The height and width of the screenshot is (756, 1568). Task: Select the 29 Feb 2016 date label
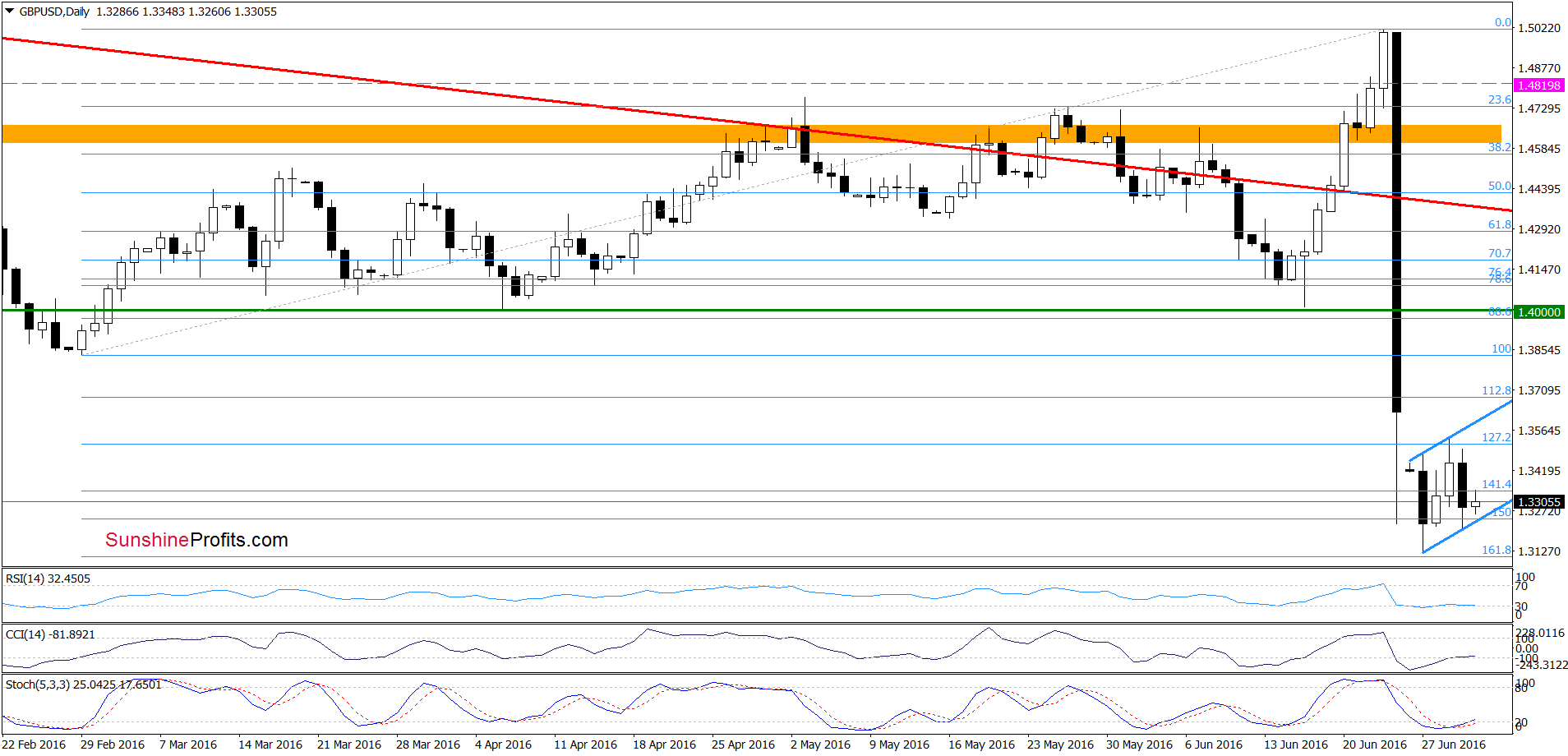[113, 744]
